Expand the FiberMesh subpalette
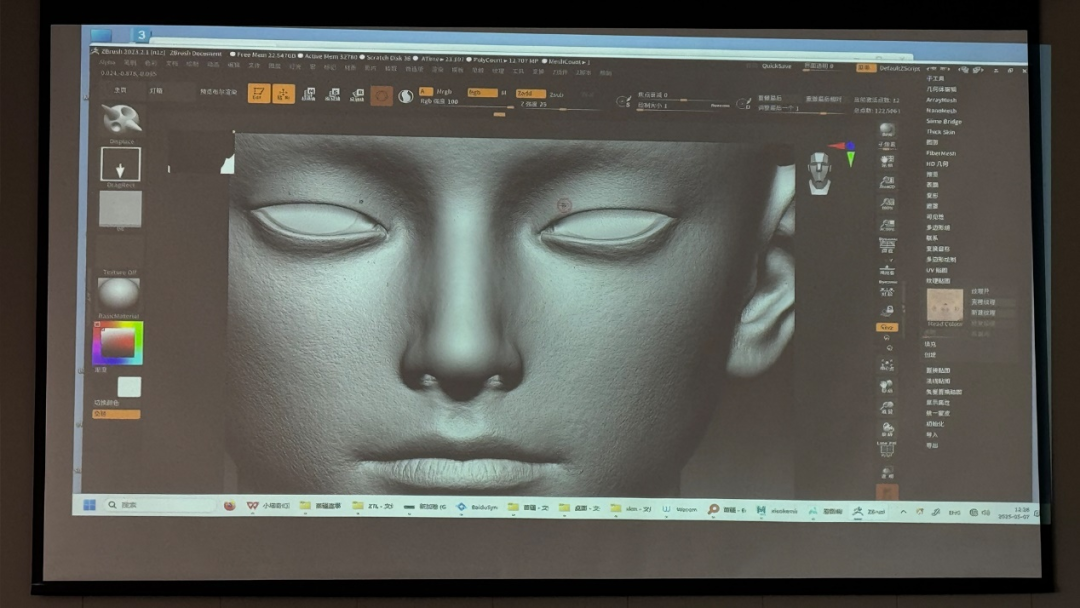 pyautogui.click(x=941, y=153)
